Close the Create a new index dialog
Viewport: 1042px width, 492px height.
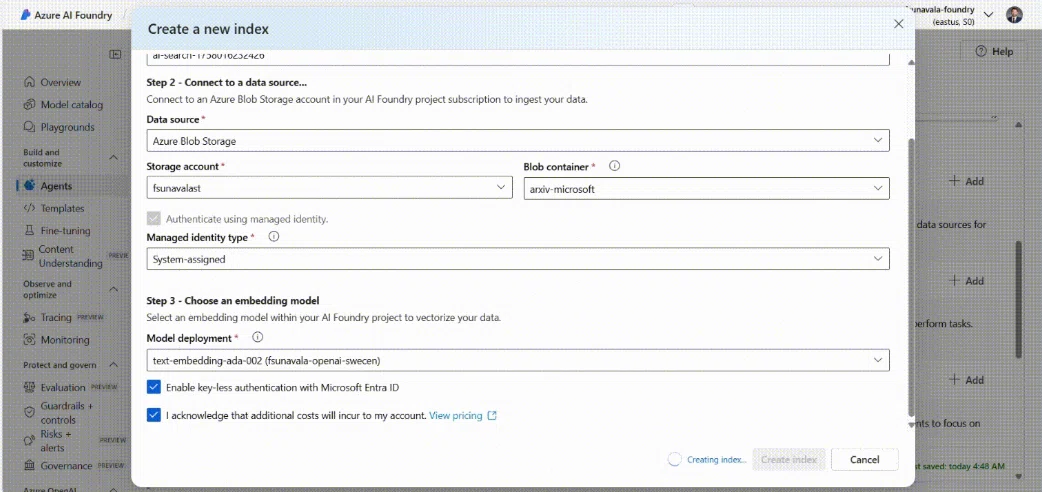coord(898,23)
